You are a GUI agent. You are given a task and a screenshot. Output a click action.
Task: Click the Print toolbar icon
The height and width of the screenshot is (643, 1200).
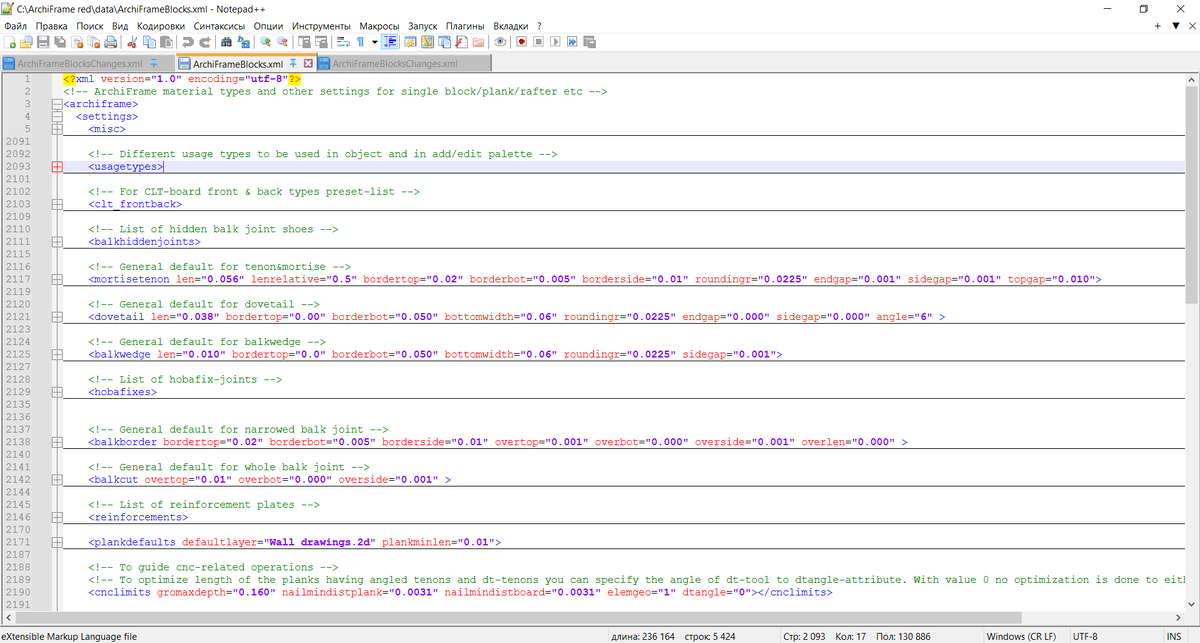tap(111, 42)
